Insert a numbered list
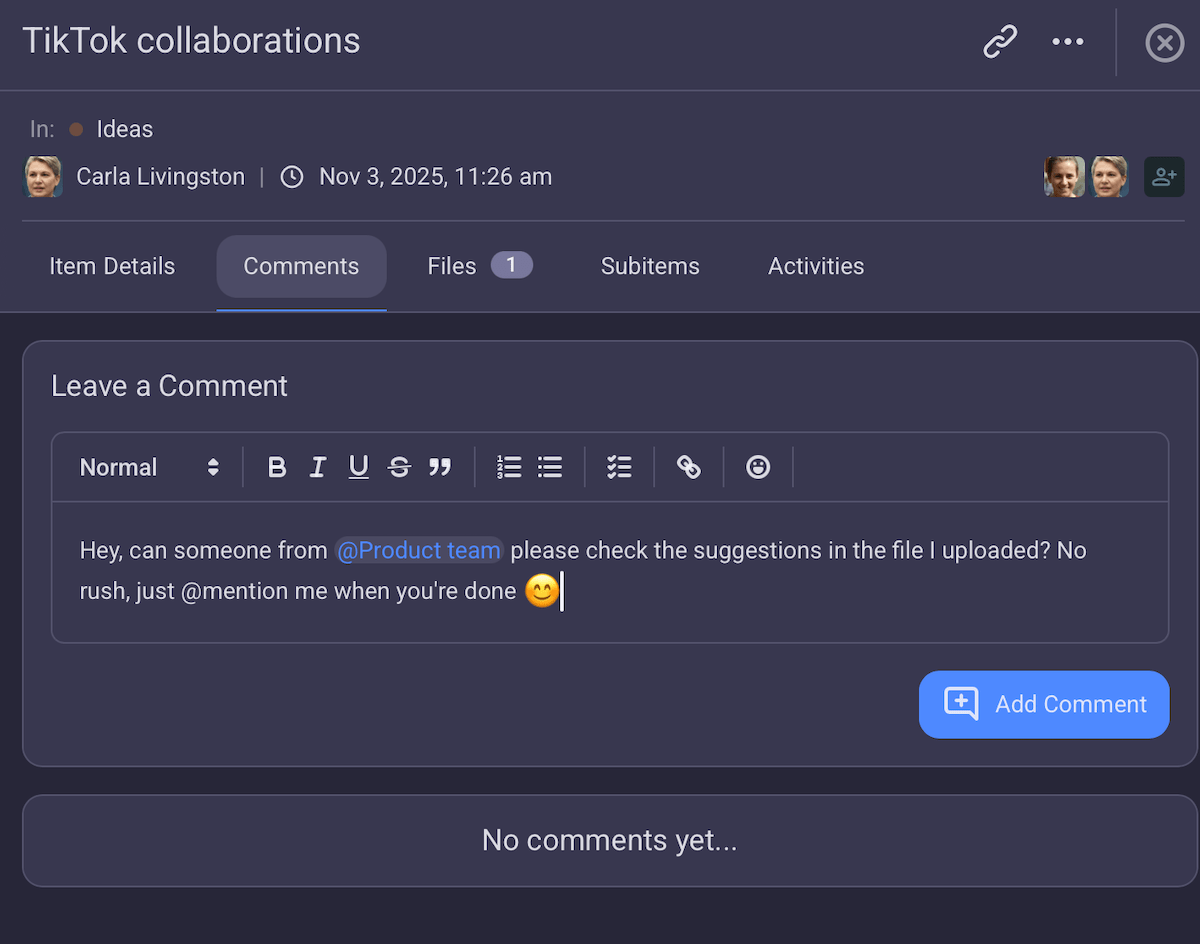 click(x=509, y=466)
